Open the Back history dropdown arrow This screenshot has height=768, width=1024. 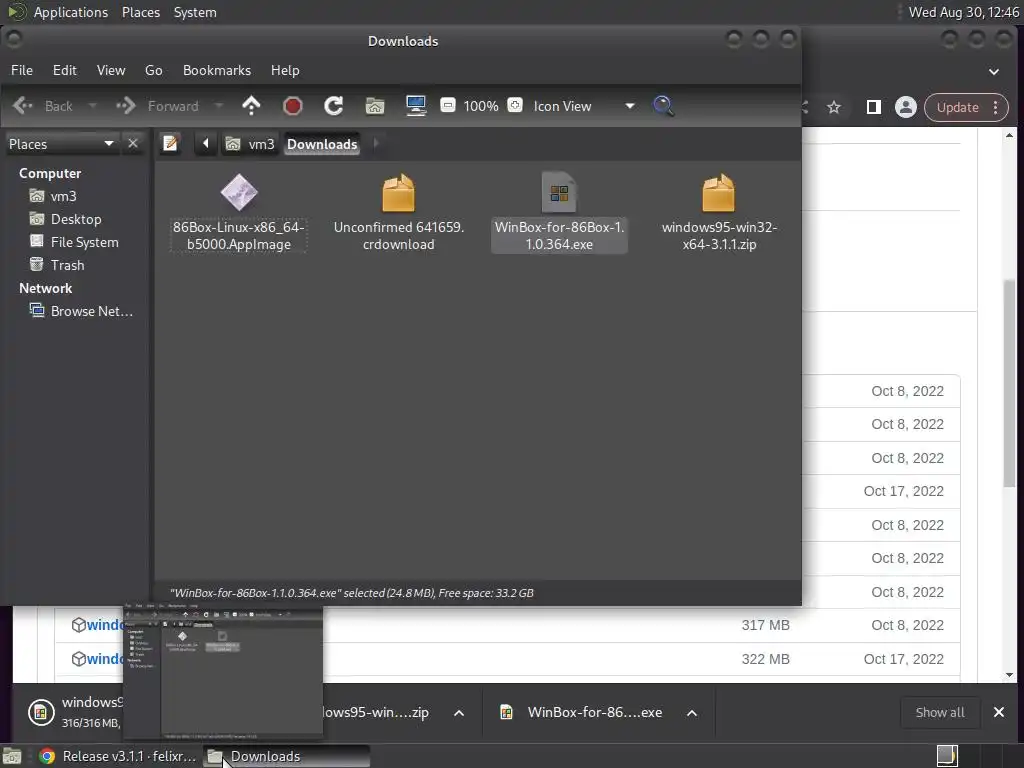(x=92, y=106)
